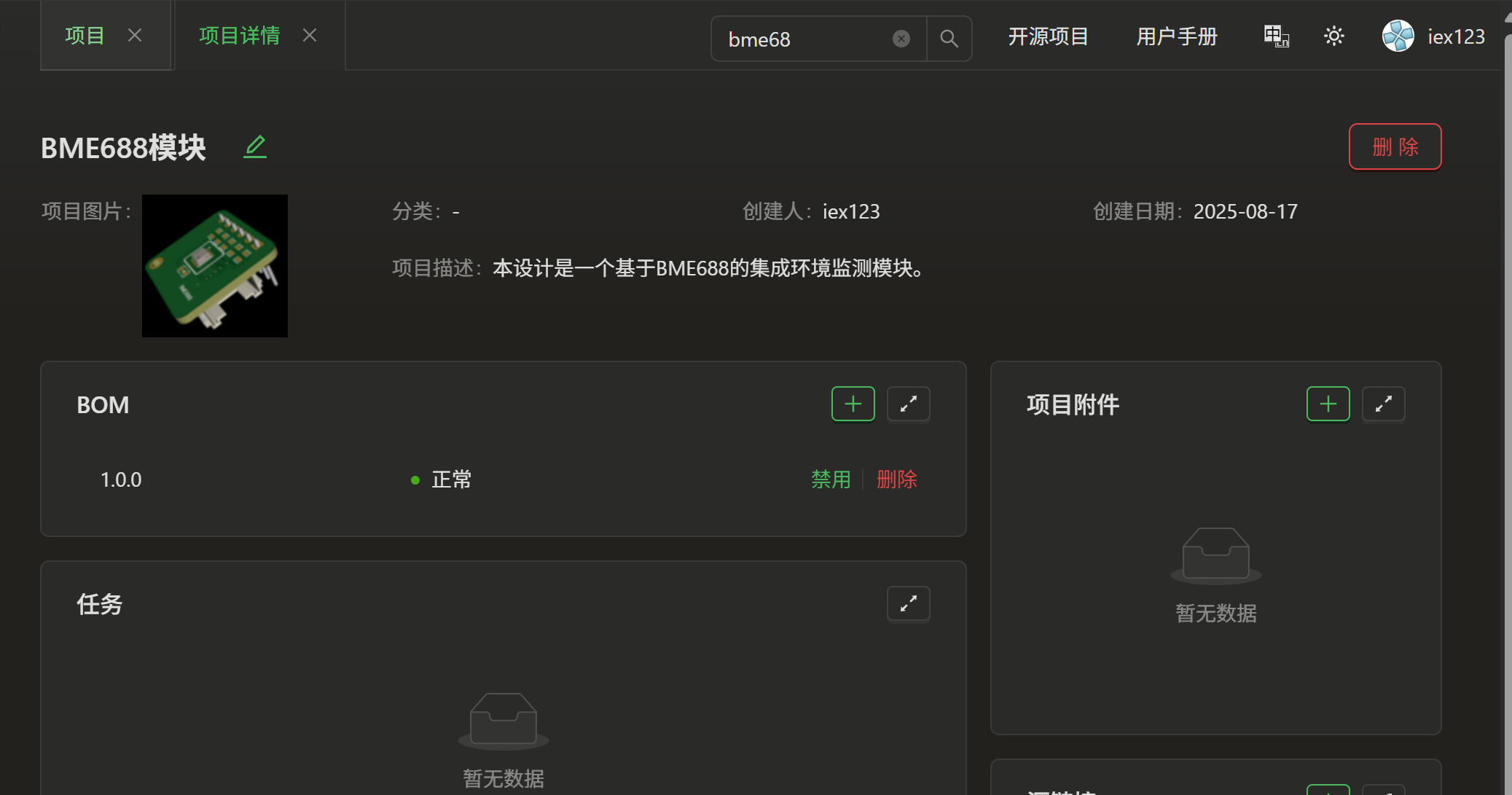This screenshot has height=795, width=1512.
Task: Open 开源项目 menu link
Action: point(1048,36)
